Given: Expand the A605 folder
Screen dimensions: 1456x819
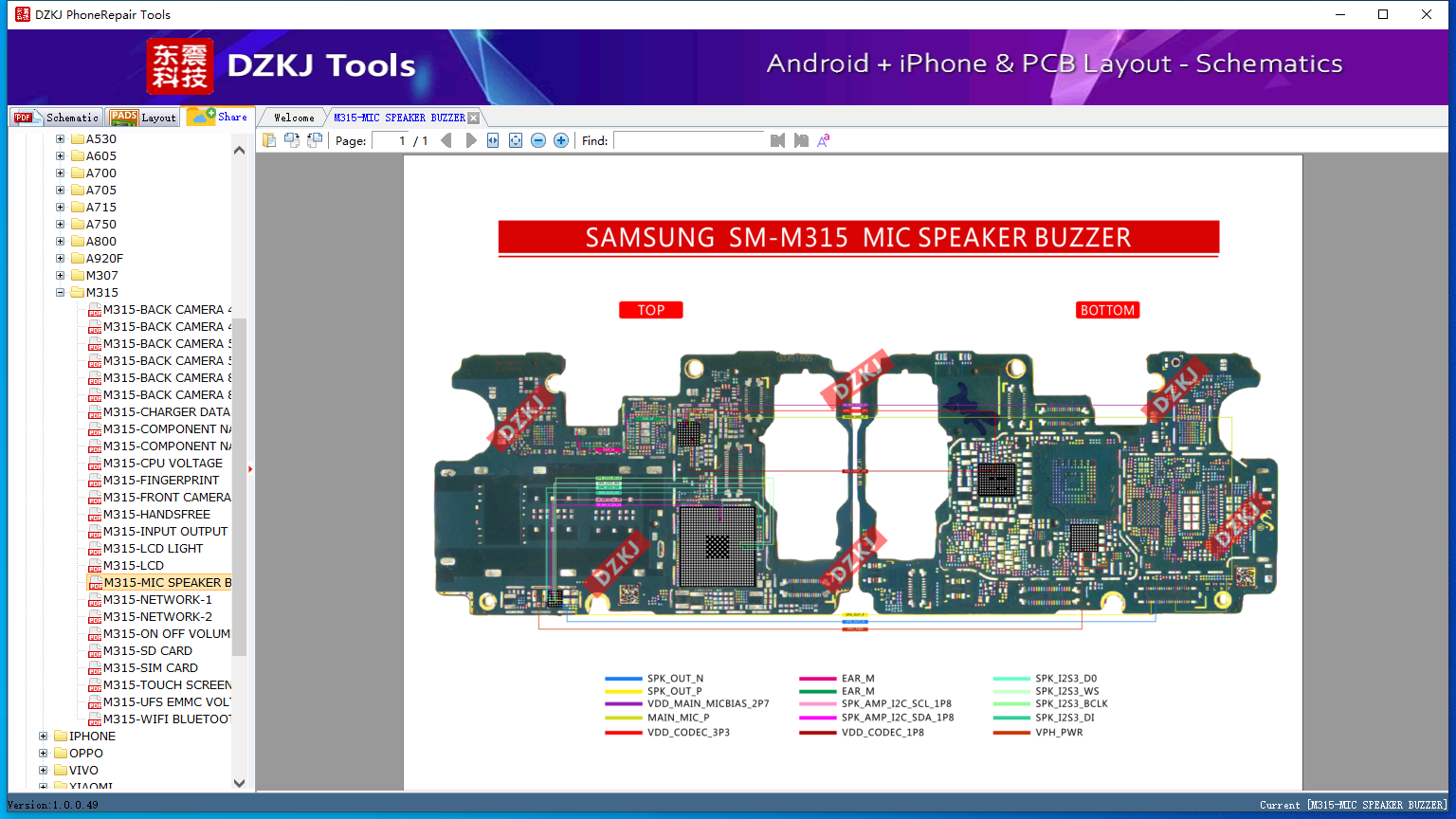Looking at the screenshot, I should [x=60, y=156].
